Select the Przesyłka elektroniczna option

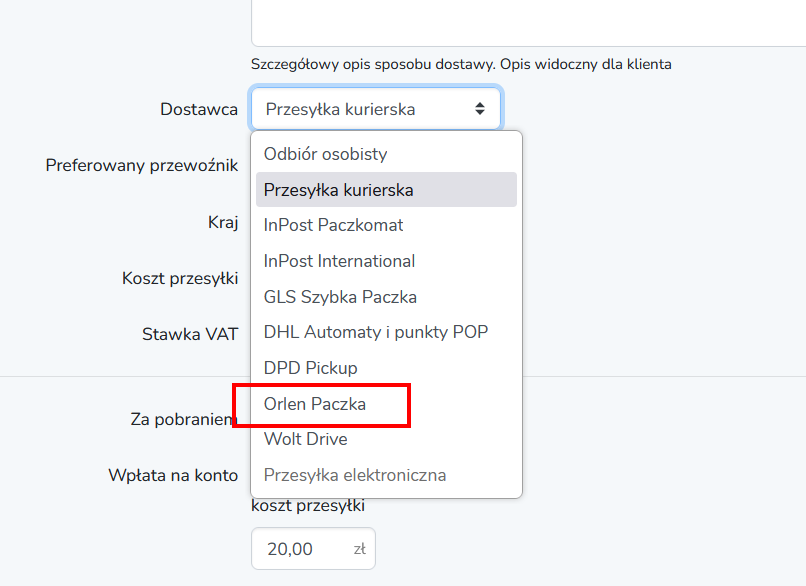(x=354, y=475)
